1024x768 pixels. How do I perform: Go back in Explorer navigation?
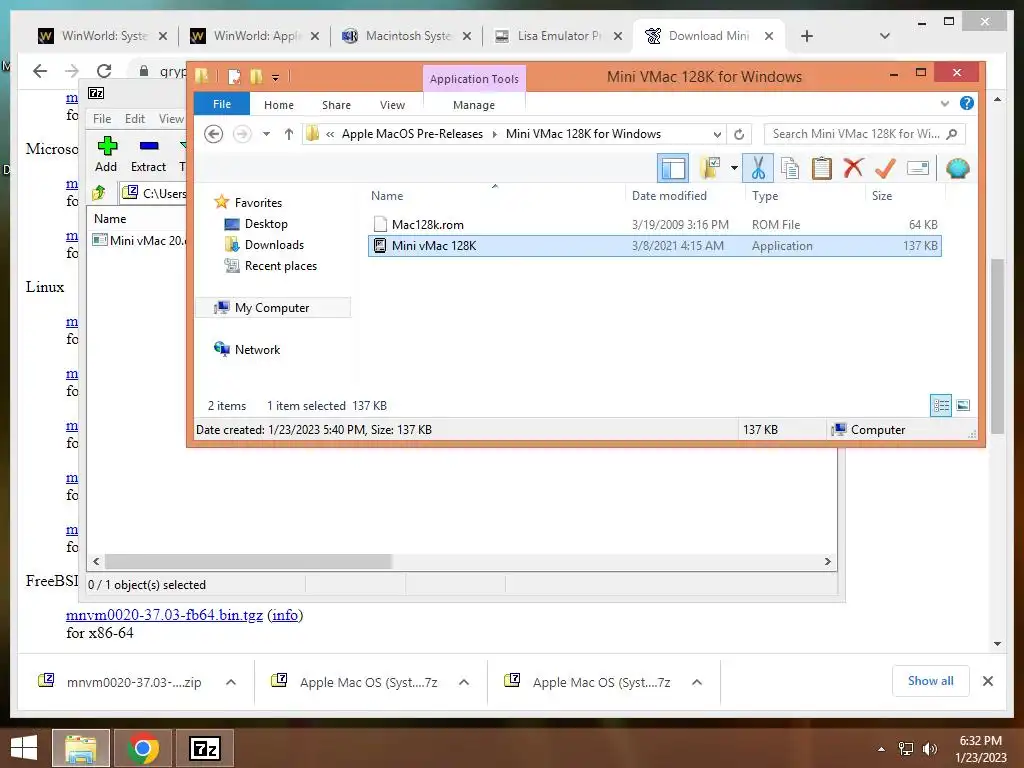coord(214,134)
